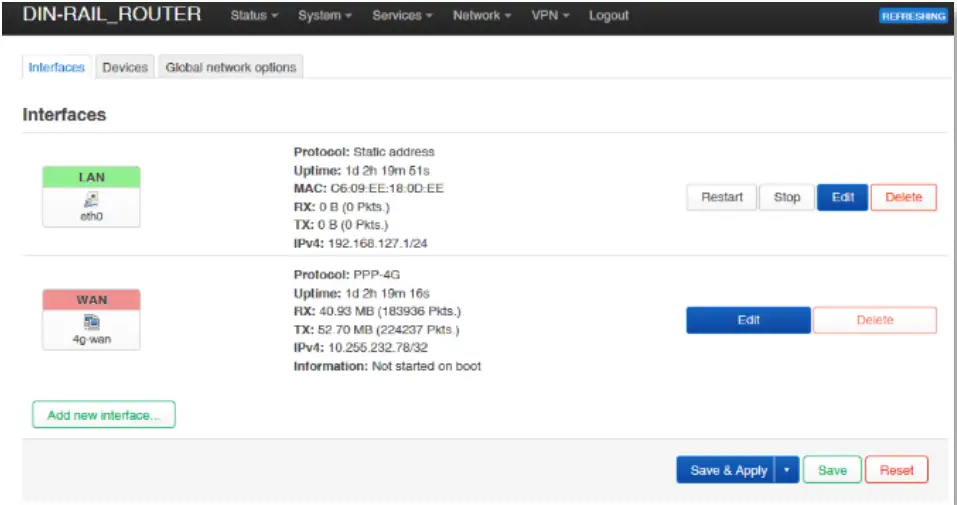
Task: Click the 'Protocol: PPP-4G' text
Action: click(x=347, y=275)
